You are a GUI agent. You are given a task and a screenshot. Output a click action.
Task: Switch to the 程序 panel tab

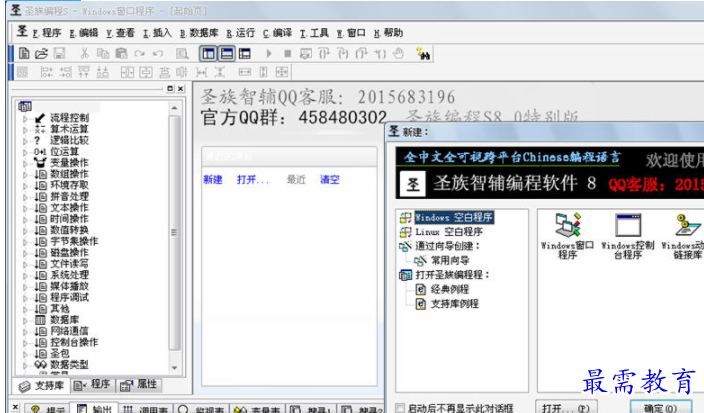92,385
